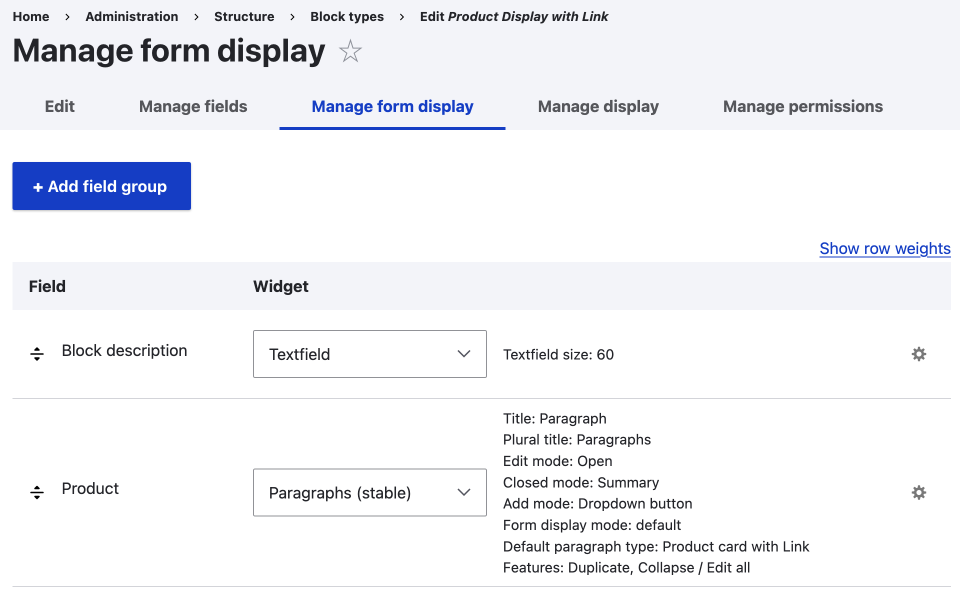The width and height of the screenshot is (960, 595).
Task: Open Administration breadcrumb link
Action: coord(132,16)
